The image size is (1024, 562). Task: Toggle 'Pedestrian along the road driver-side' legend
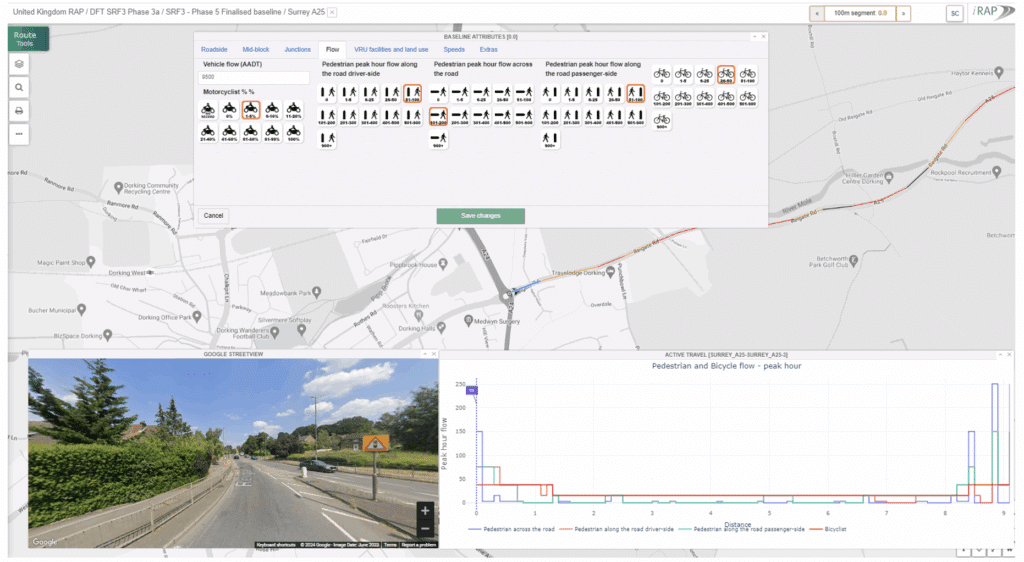(x=616, y=529)
